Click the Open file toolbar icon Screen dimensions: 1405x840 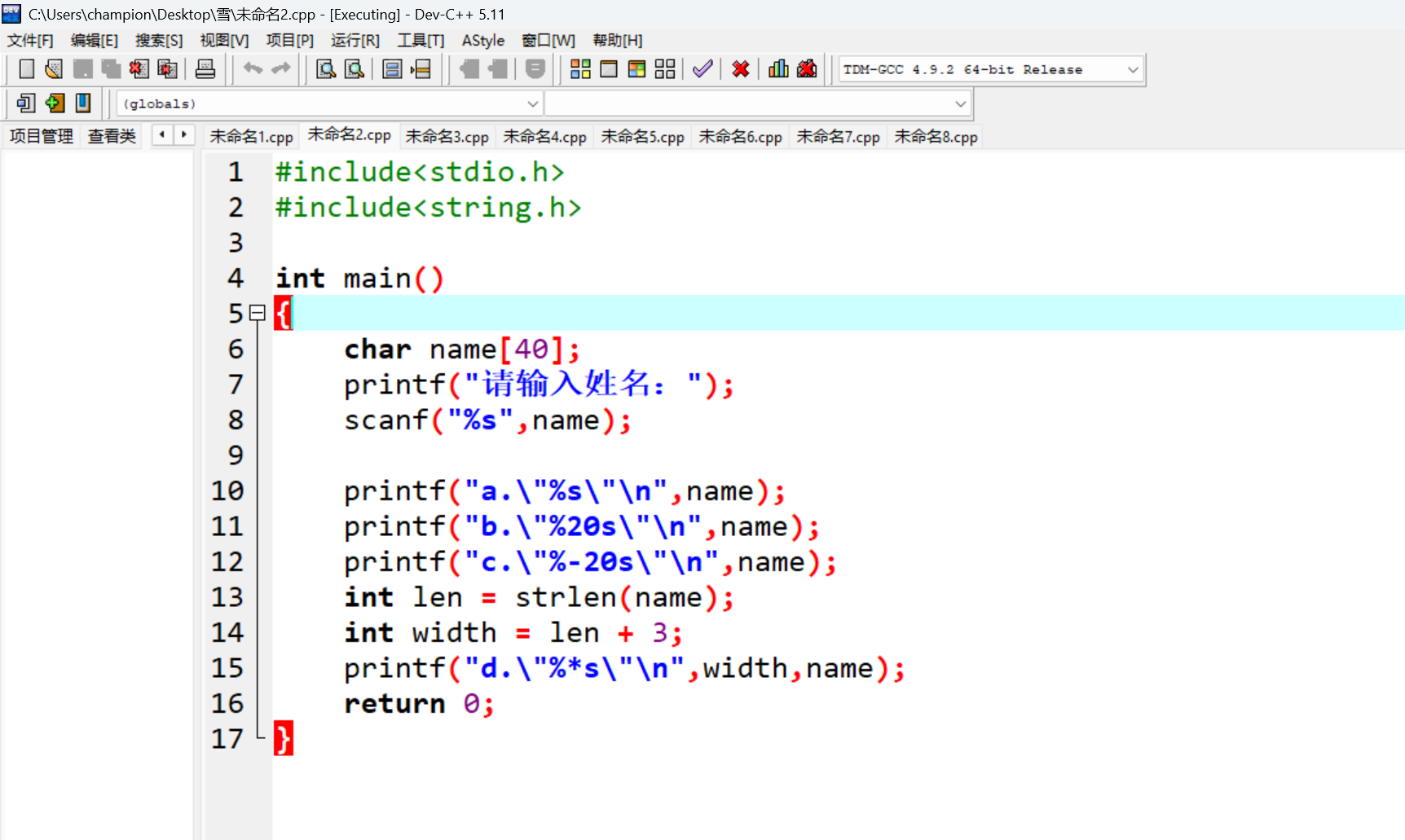[54, 69]
